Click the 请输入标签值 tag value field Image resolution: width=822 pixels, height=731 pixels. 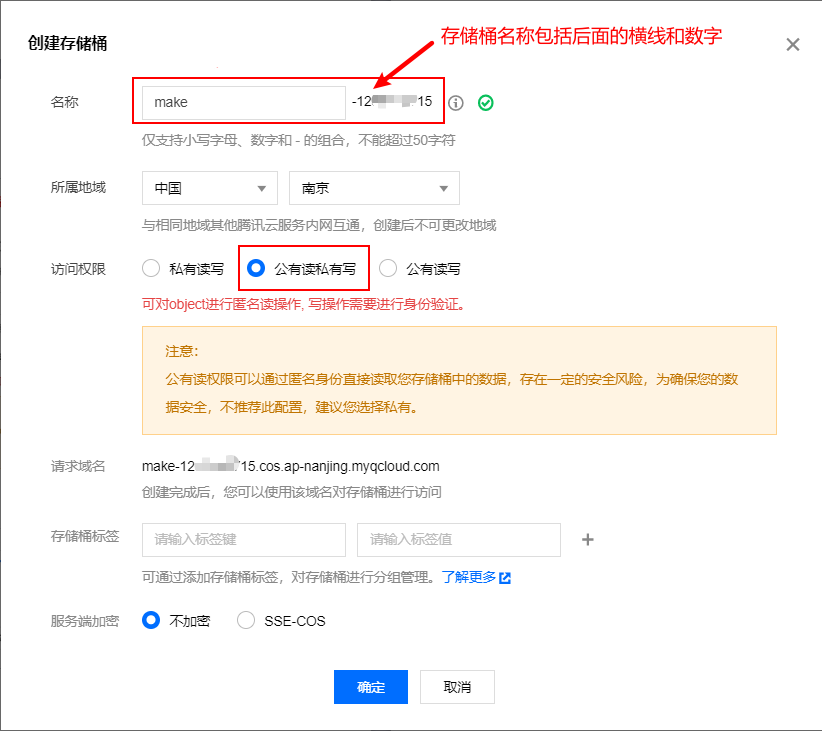tap(459, 540)
